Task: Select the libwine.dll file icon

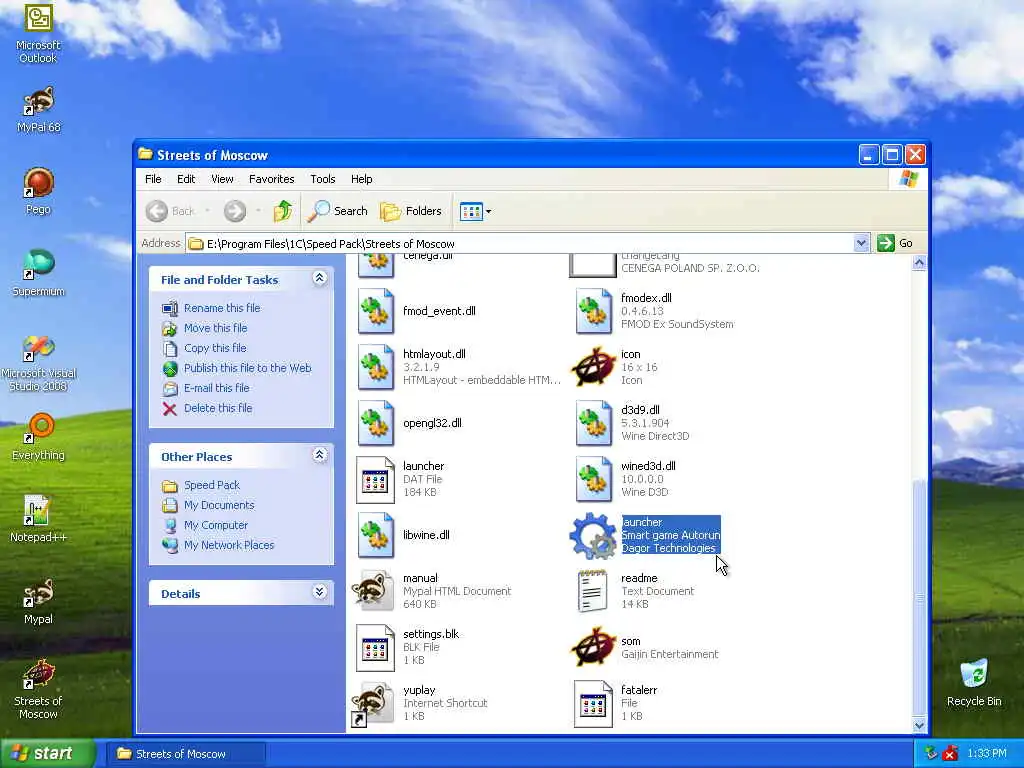Action: click(x=376, y=535)
